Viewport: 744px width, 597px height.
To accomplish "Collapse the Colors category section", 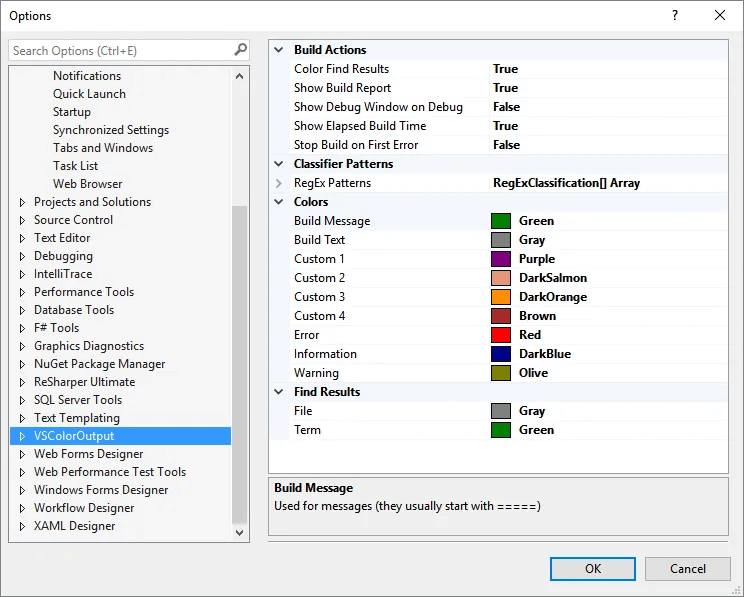I will click(x=279, y=202).
